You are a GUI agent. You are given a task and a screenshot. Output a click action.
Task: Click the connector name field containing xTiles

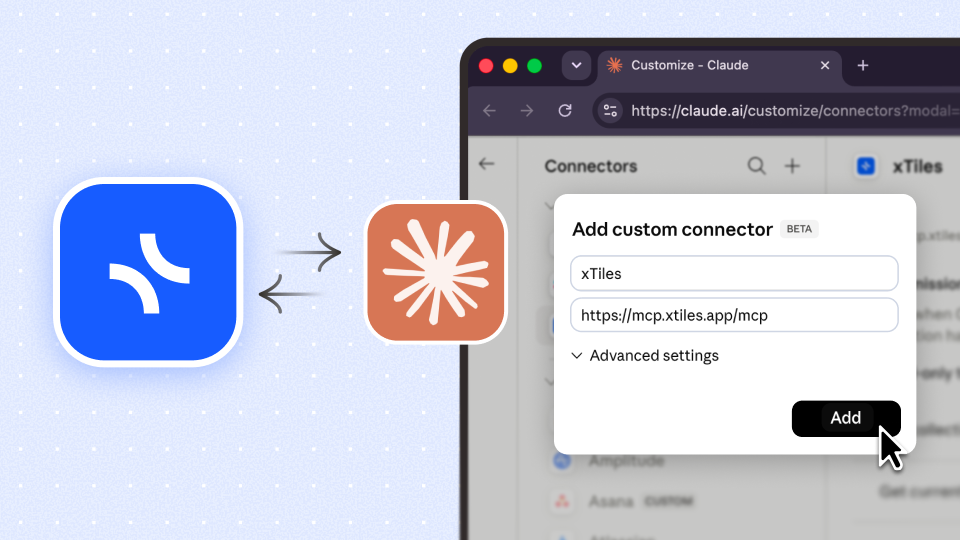(x=734, y=273)
